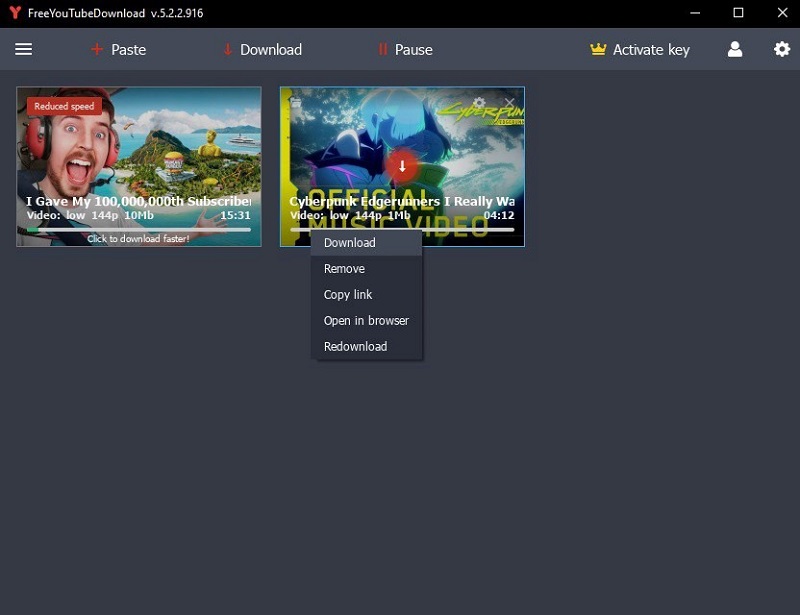Open application settings gear in toolbar
Viewport: 800px width, 615px height.
coord(782,50)
